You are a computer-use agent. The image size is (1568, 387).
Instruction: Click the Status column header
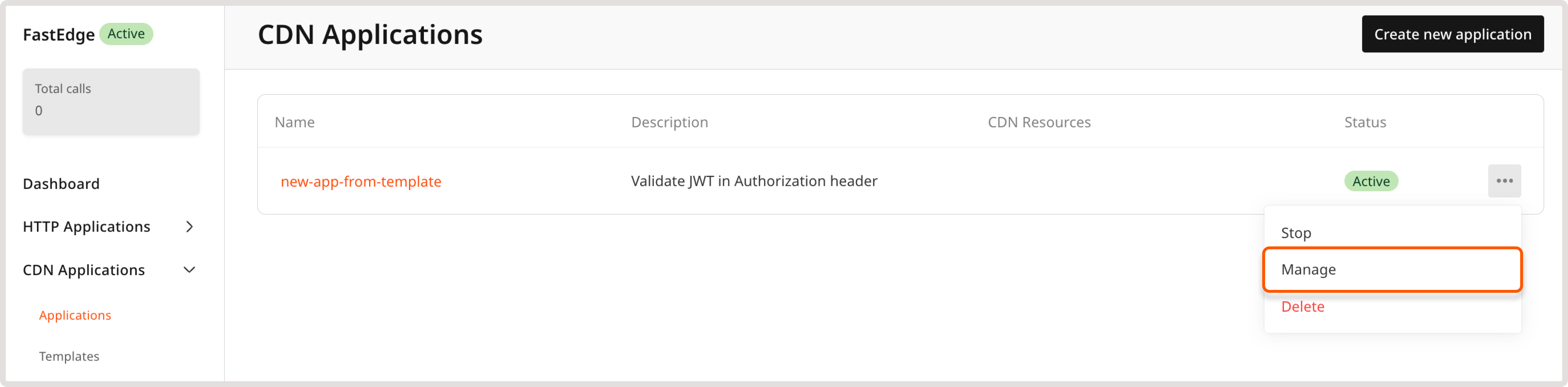pos(1365,122)
